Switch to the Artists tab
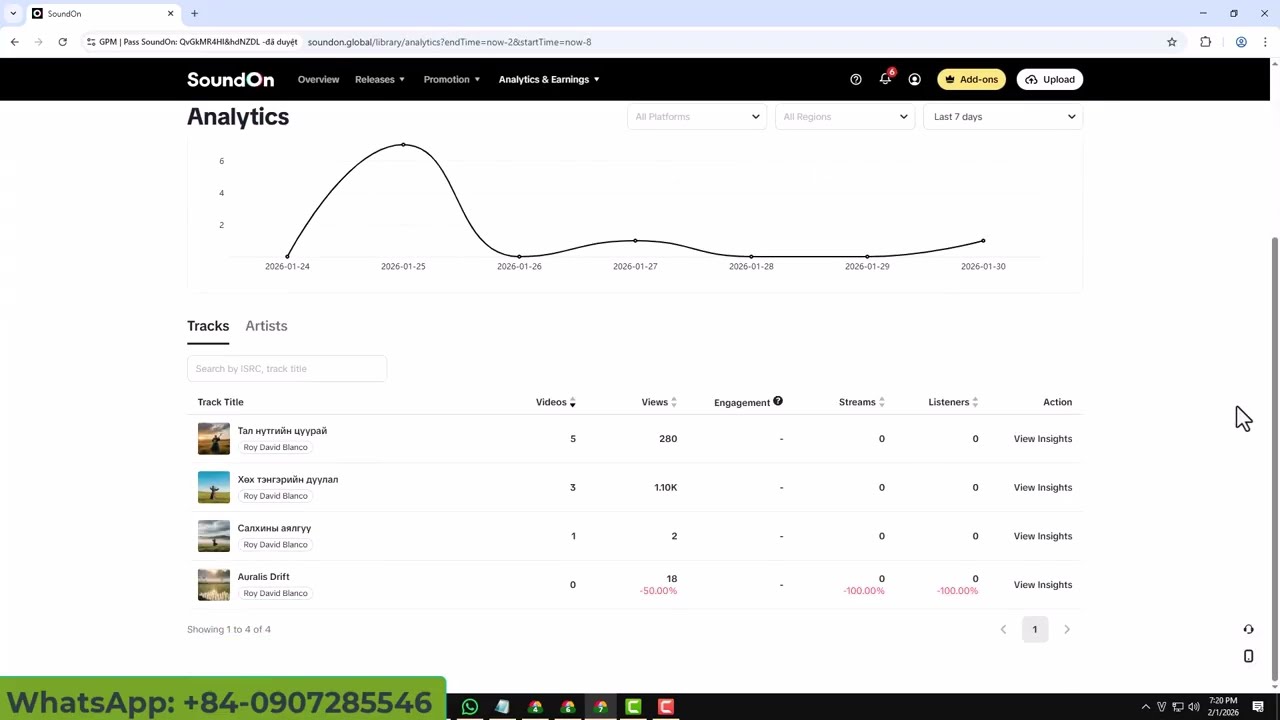 tap(266, 326)
